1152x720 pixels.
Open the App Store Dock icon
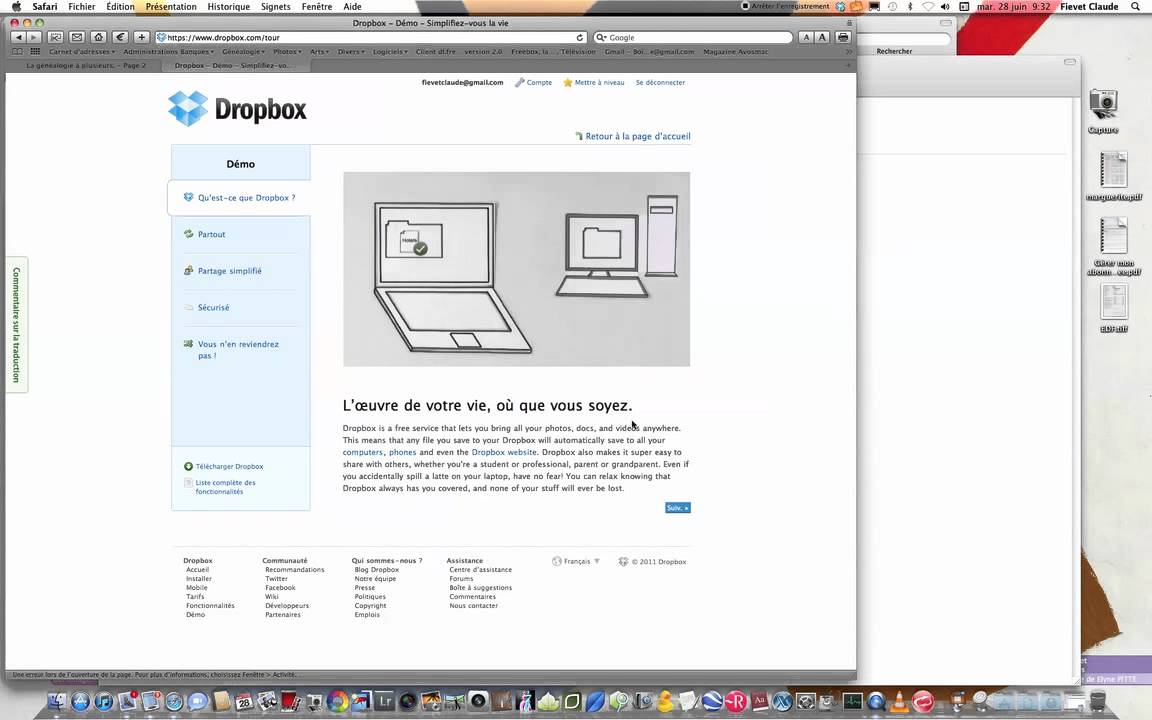tap(80, 702)
